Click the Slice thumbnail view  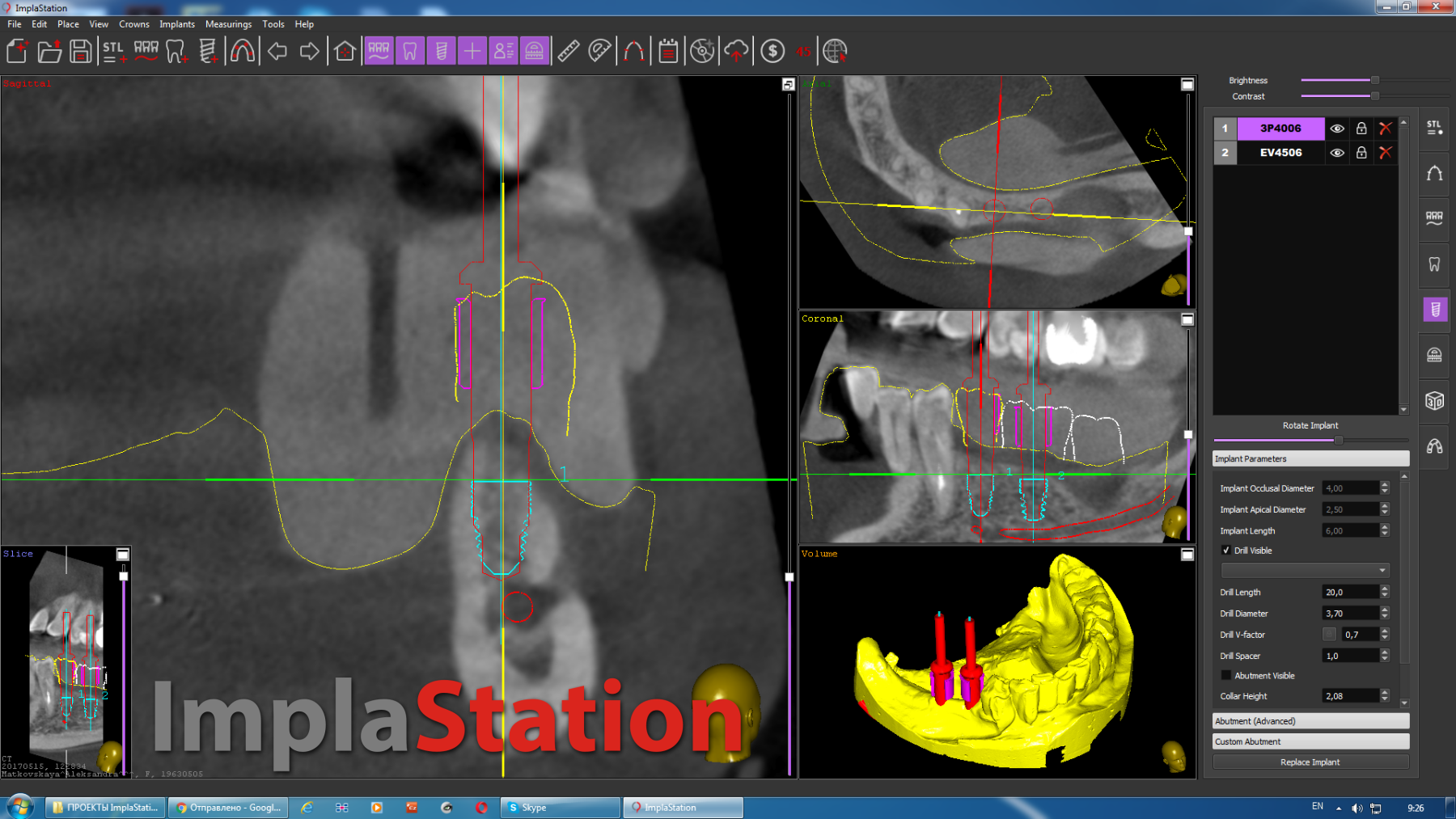[x=66, y=661]
